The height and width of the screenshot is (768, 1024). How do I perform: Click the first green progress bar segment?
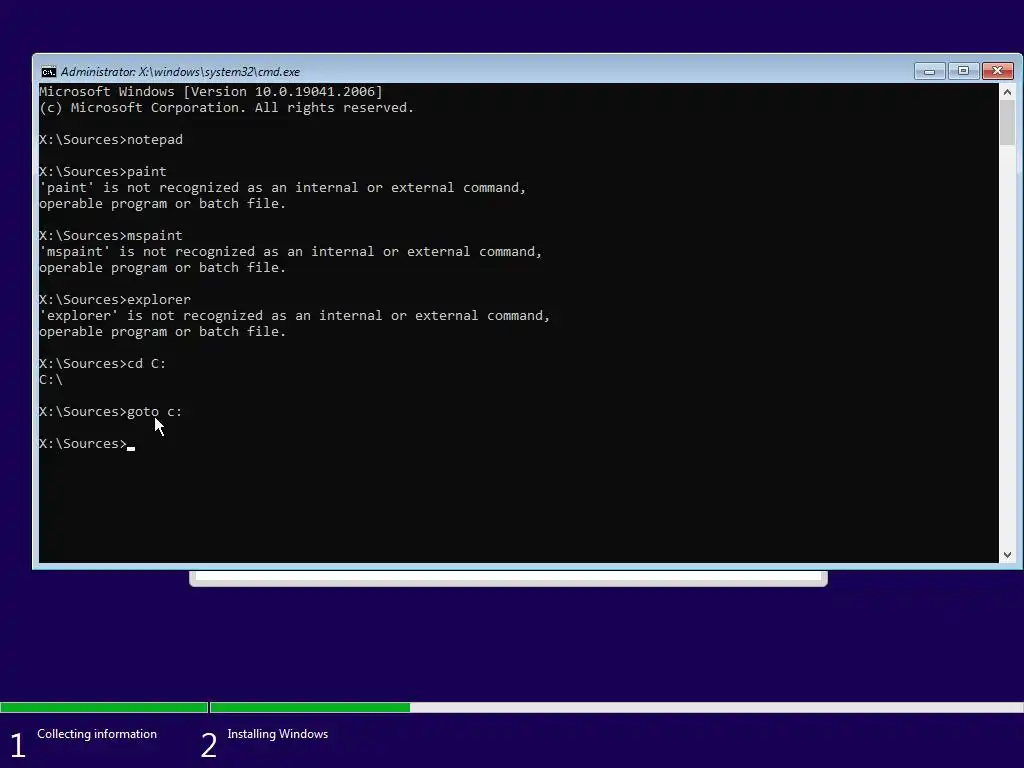click(x=104, y=707)
